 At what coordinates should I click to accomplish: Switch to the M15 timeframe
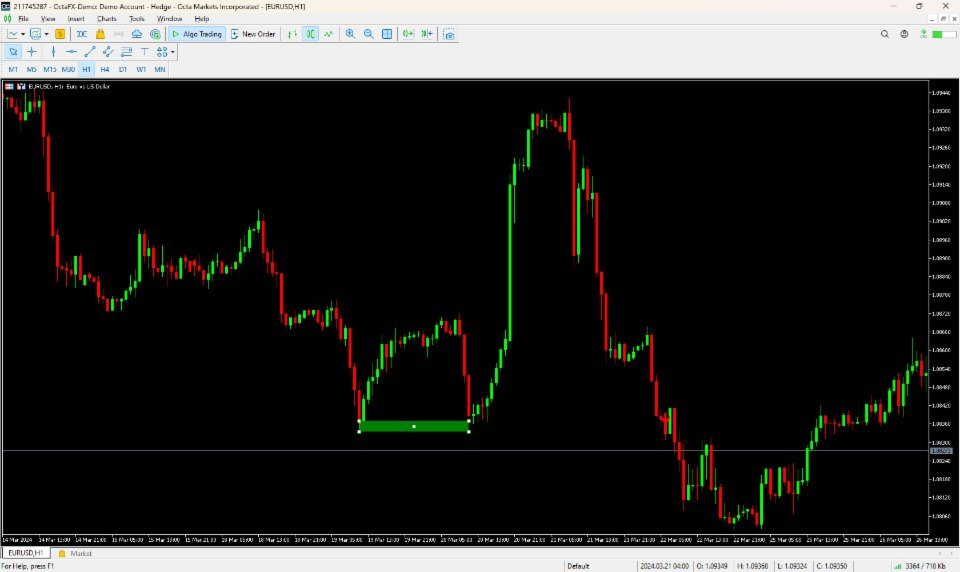(x=50, y=70)
